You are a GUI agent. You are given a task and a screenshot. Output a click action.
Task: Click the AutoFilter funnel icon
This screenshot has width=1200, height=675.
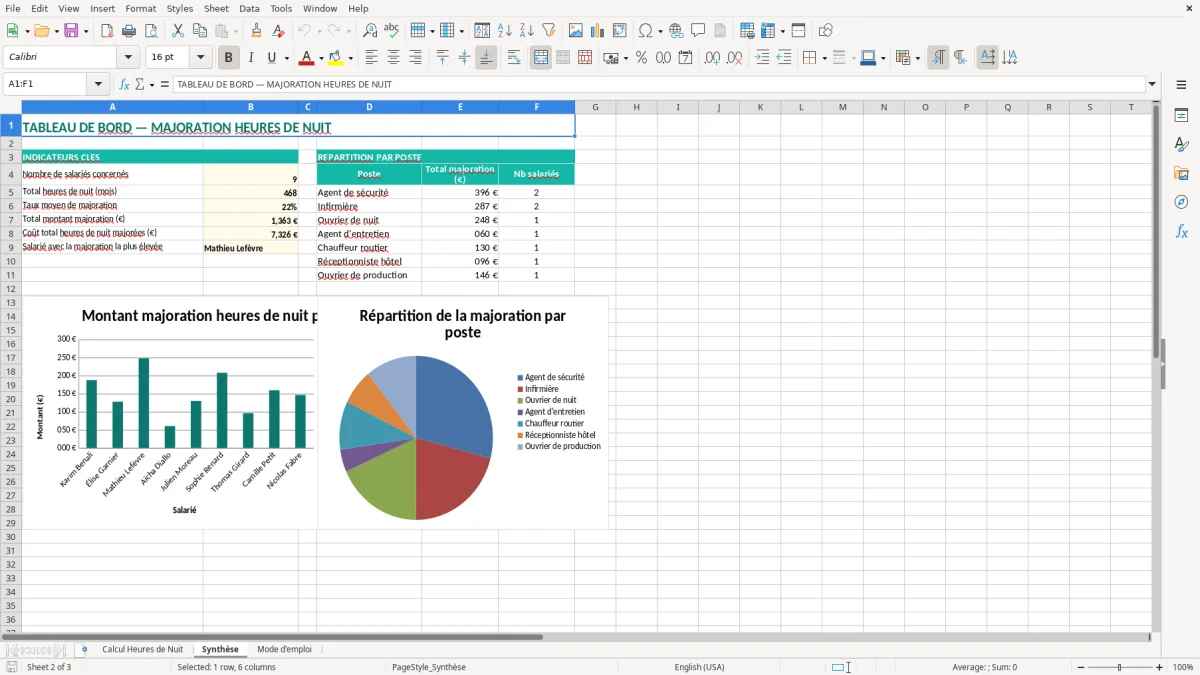tap(549, 31)
